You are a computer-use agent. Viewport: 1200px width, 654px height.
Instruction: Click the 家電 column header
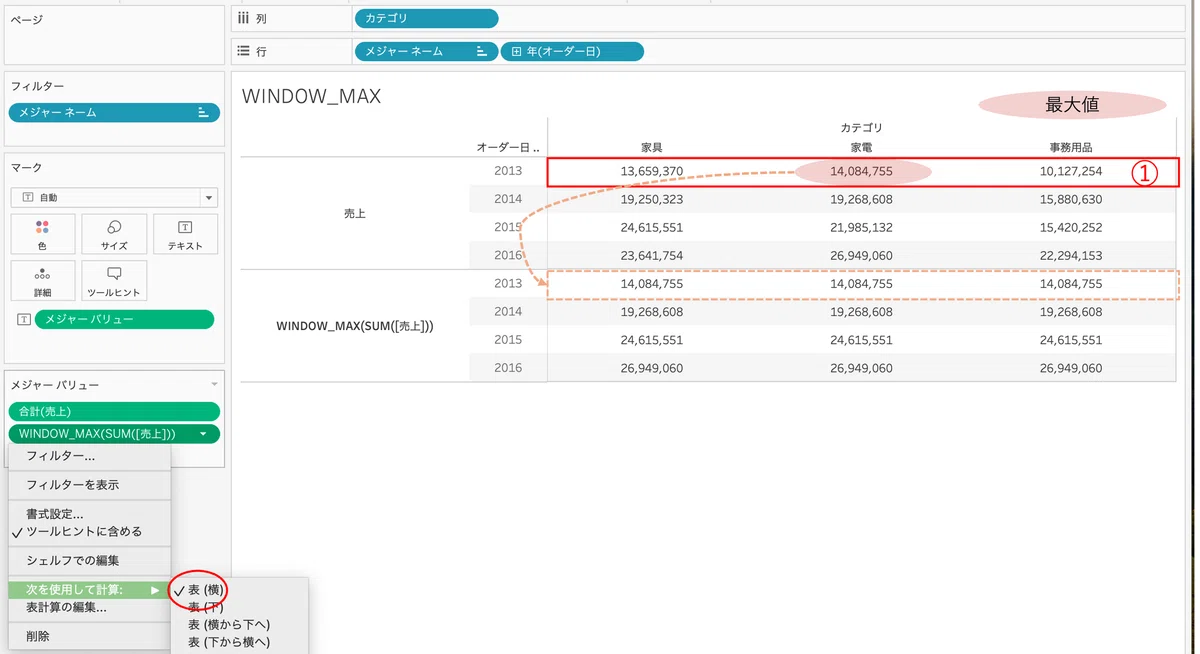pos(862,148)
